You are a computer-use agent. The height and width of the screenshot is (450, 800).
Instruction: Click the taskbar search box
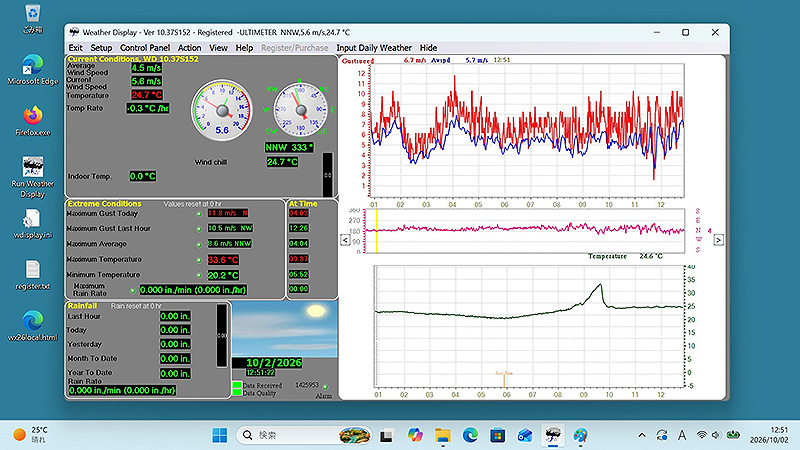[x=303, y=435]
